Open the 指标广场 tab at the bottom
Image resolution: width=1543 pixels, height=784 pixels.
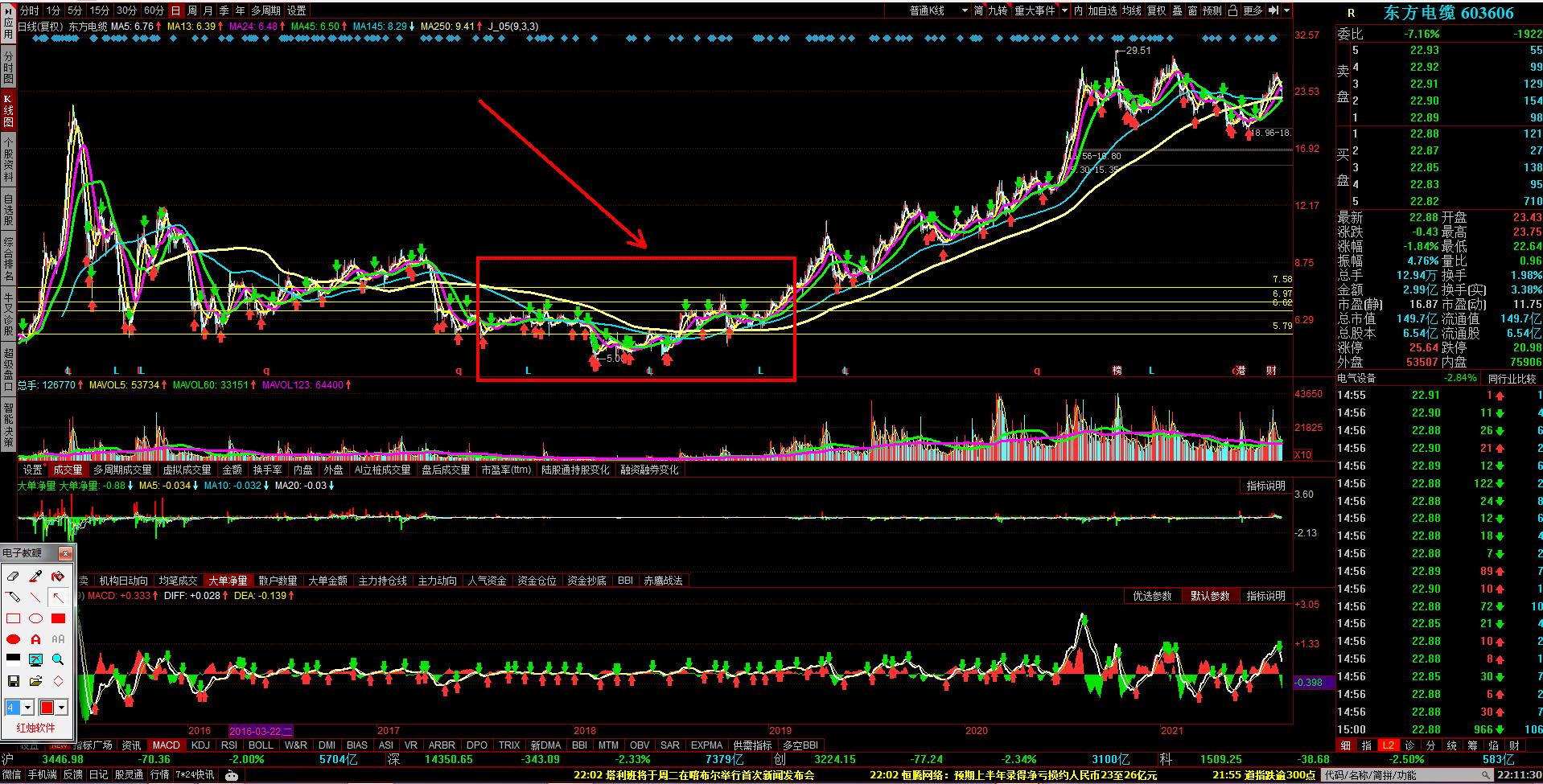[93, 745]
